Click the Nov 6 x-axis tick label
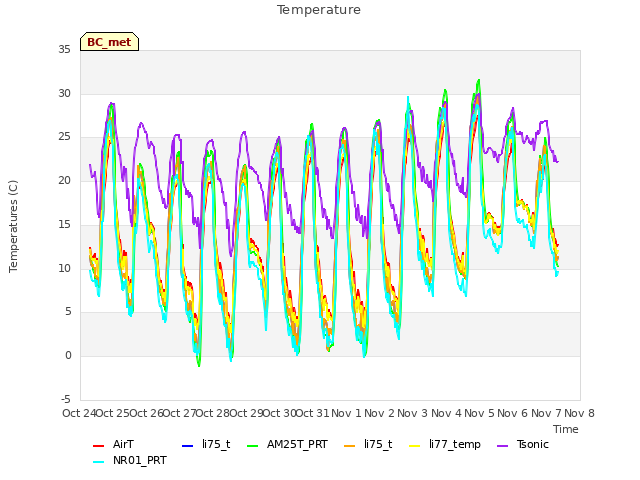The height and width of the screenshot is (480, 640). pos(513,413)
